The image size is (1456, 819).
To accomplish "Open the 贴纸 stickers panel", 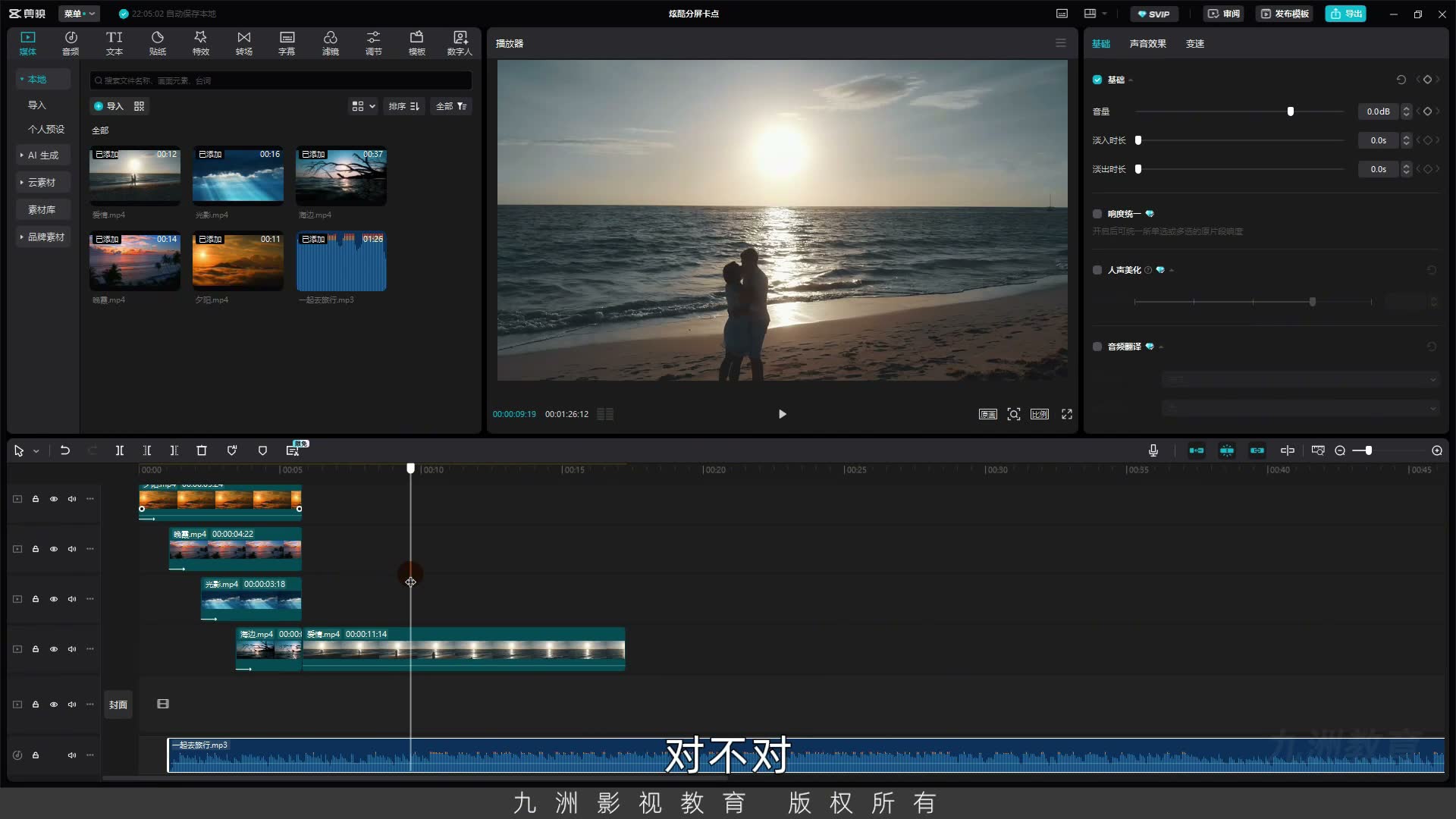I will point(157,43).
